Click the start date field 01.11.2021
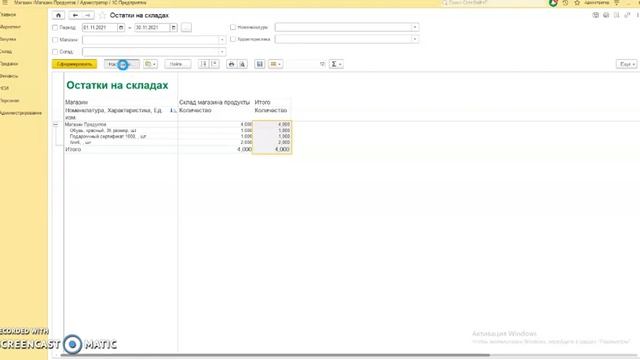 [x=100, y=28]
